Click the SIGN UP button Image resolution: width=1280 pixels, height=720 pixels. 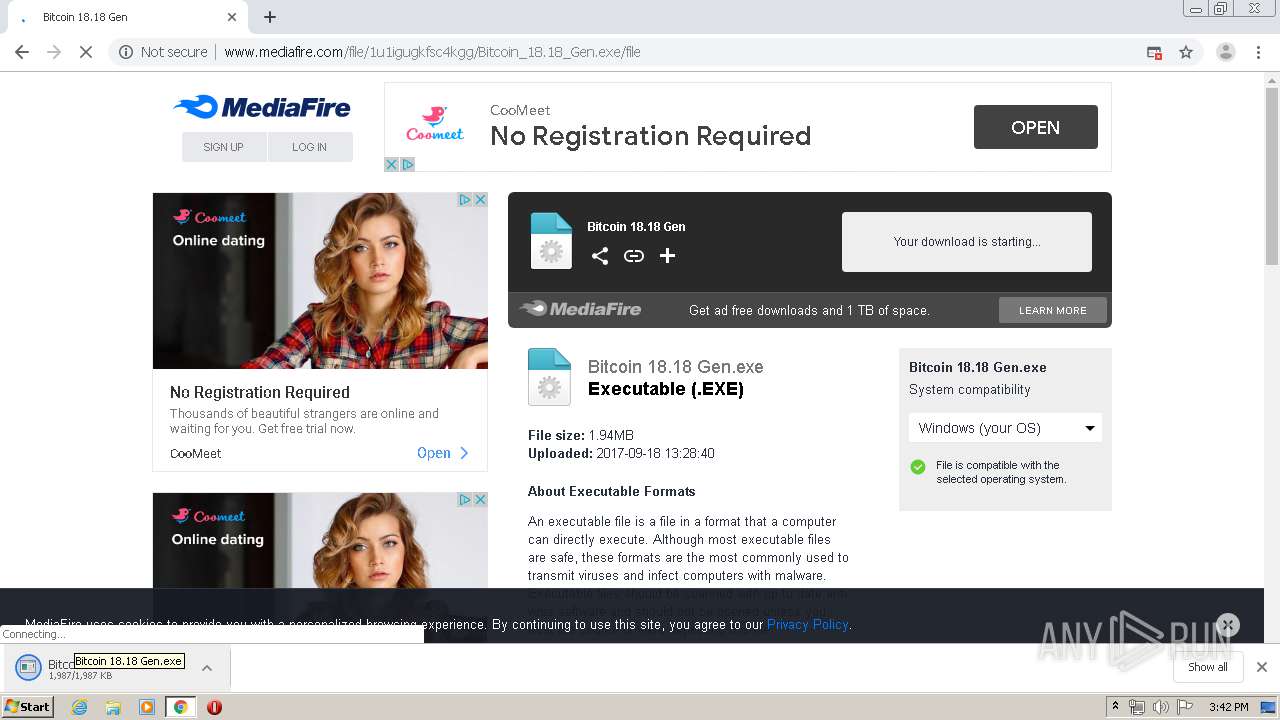224,147
